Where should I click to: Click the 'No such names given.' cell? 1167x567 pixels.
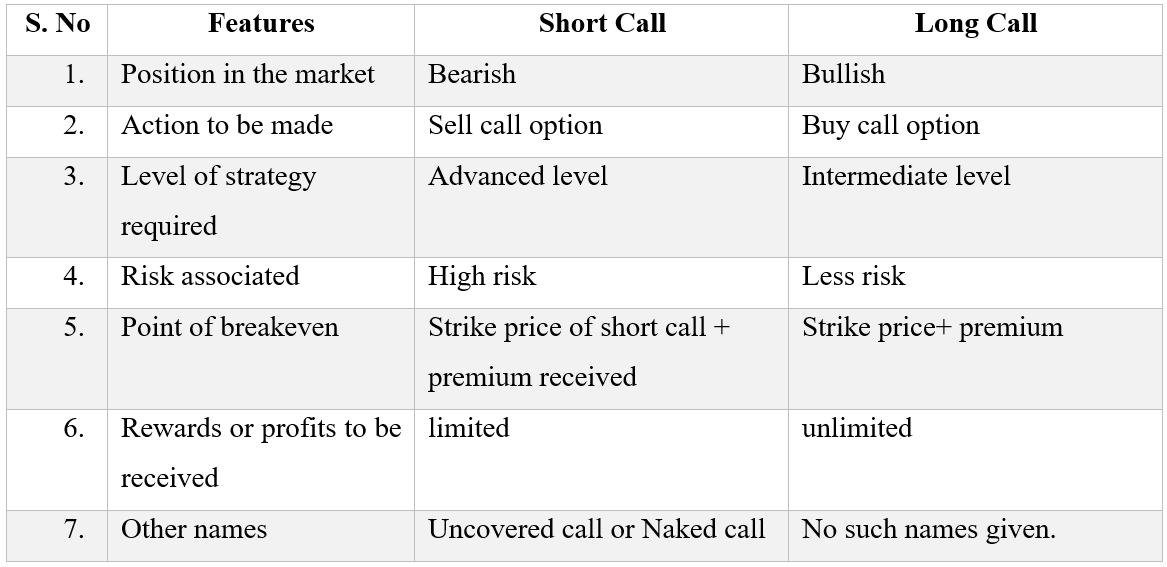(929, 530)
